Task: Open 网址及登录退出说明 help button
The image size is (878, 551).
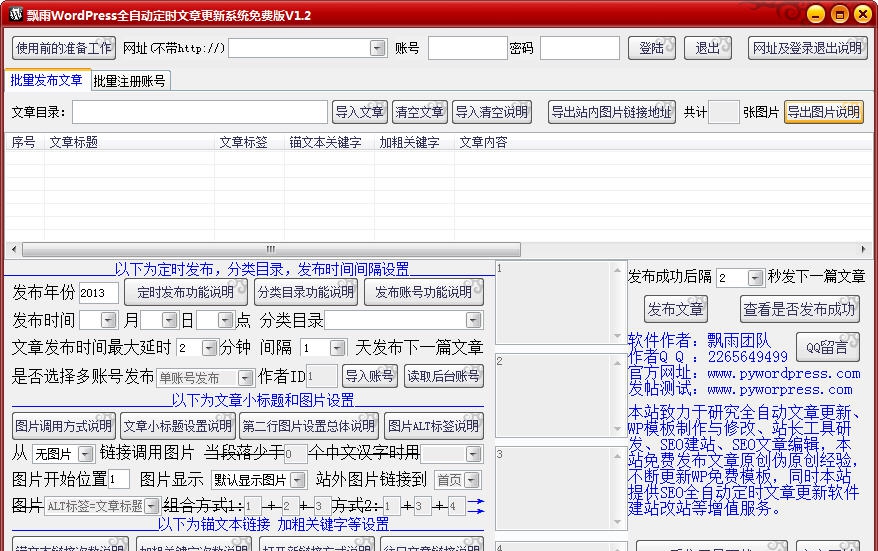Action: pos(807,48)
